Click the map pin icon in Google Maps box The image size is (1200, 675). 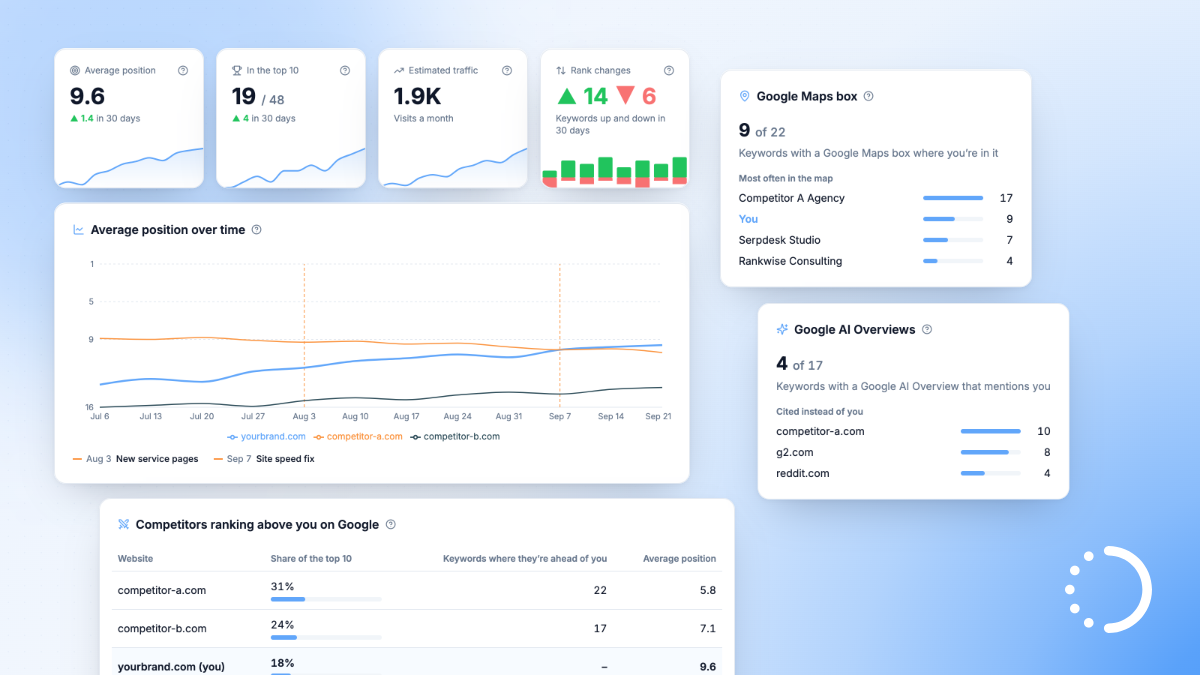click(744, 97)
